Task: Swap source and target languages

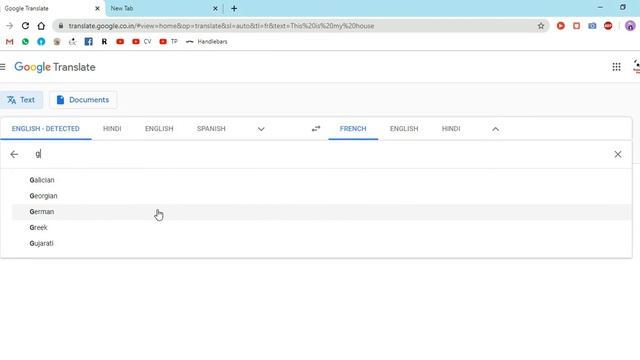Action: 316,129
